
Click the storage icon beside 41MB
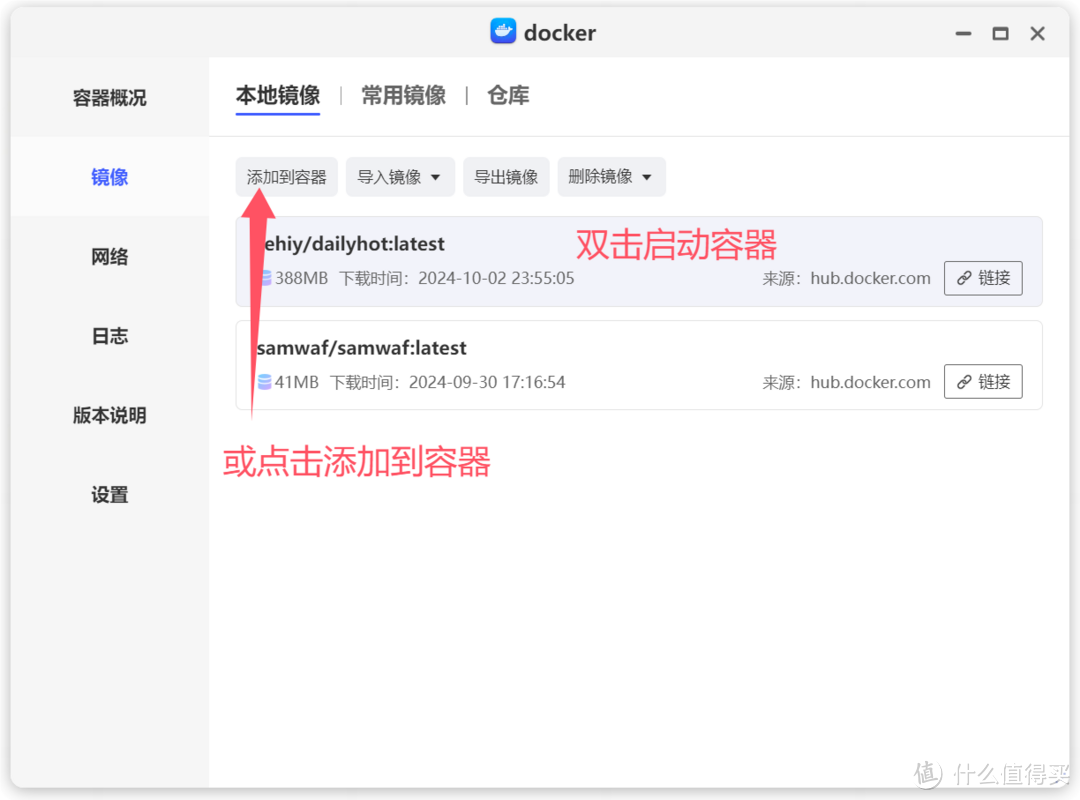tap(262, 382)
